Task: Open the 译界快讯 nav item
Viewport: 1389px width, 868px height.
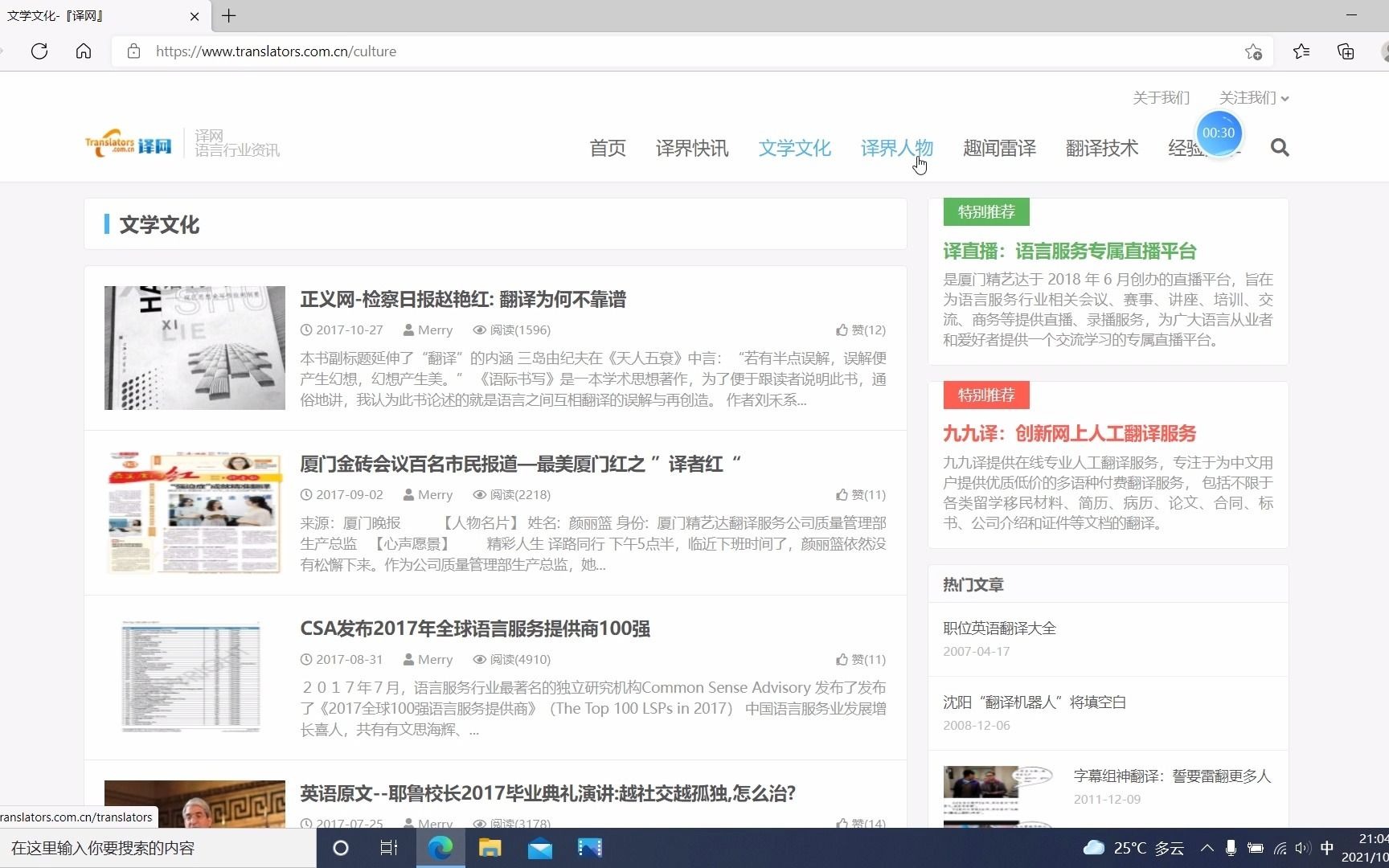Action: coord(692,148)
